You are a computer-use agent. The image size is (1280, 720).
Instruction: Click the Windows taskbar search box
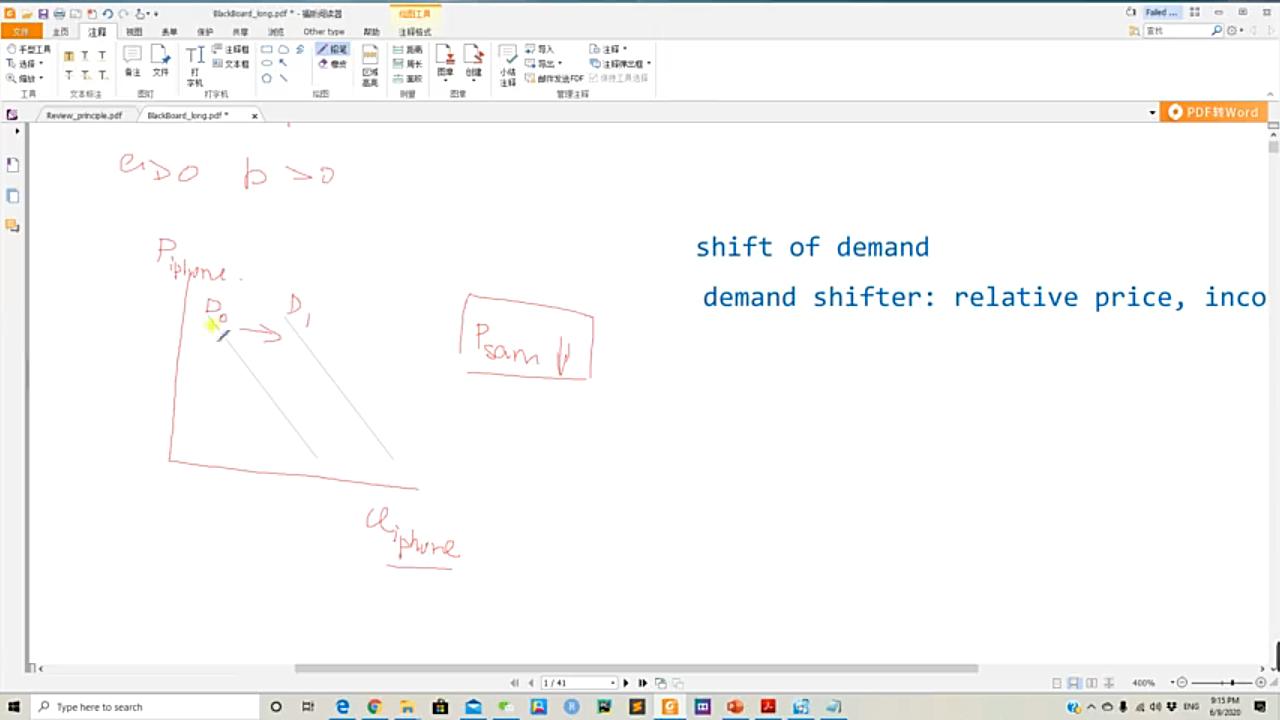[x=145, y=707]
